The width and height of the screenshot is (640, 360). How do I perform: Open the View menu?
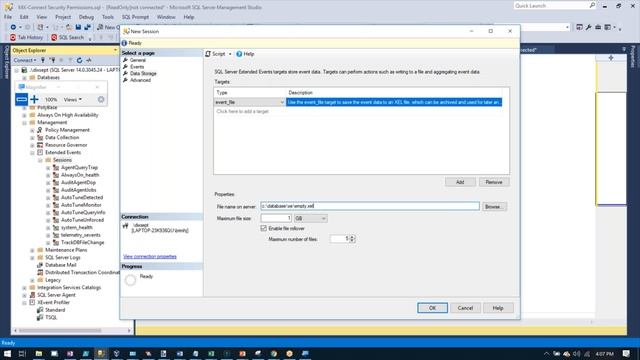click(x=42, y=17)
